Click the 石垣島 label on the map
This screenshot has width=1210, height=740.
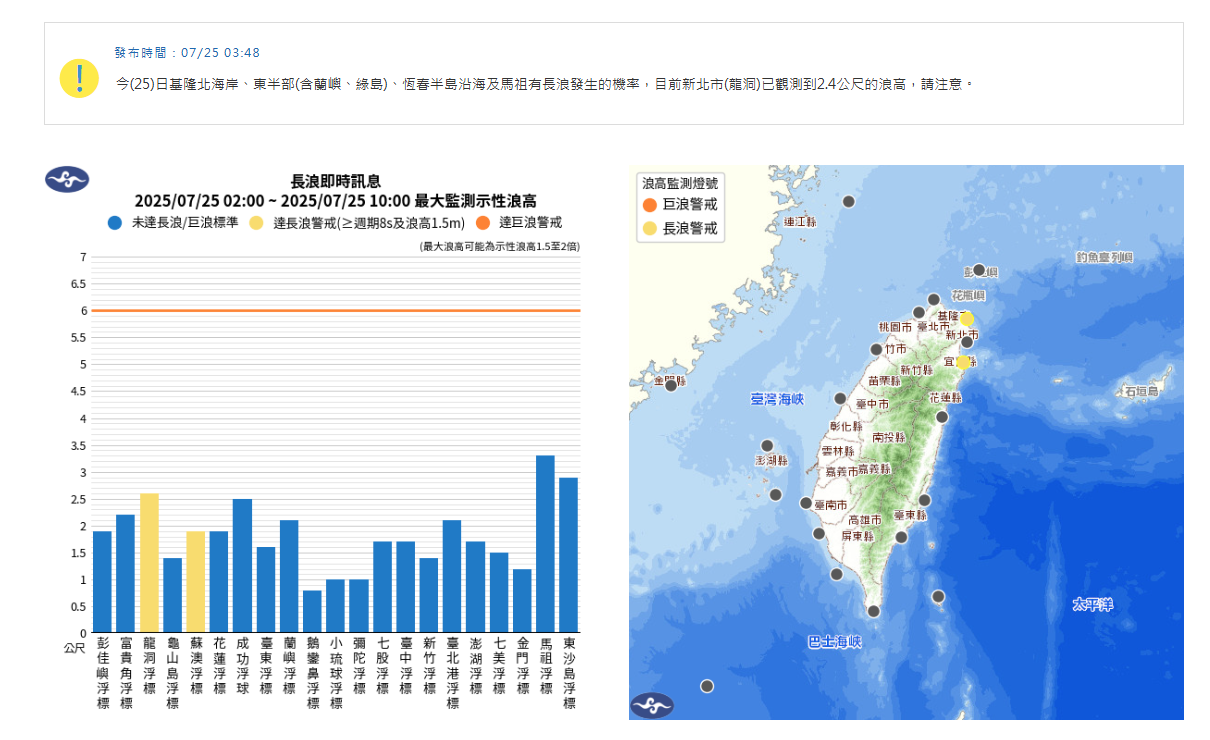(1141, 391)
